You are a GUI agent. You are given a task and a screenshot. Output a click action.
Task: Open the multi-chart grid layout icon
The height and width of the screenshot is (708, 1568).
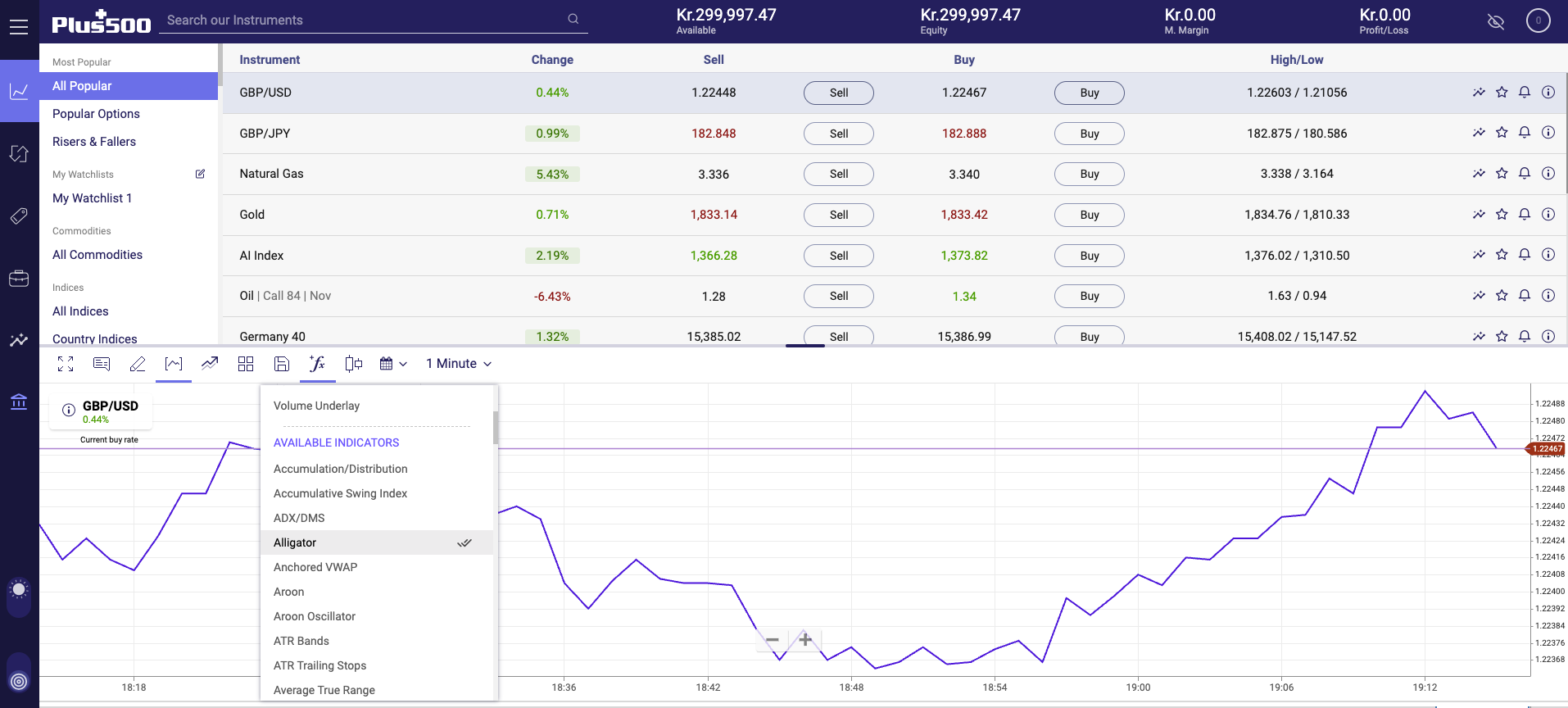point(246,364)
